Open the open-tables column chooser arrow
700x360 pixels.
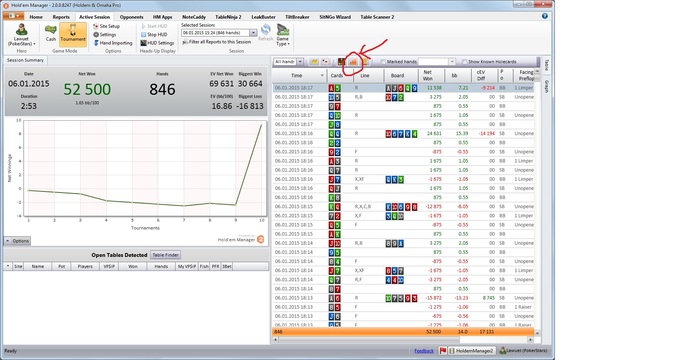[7, 266]
